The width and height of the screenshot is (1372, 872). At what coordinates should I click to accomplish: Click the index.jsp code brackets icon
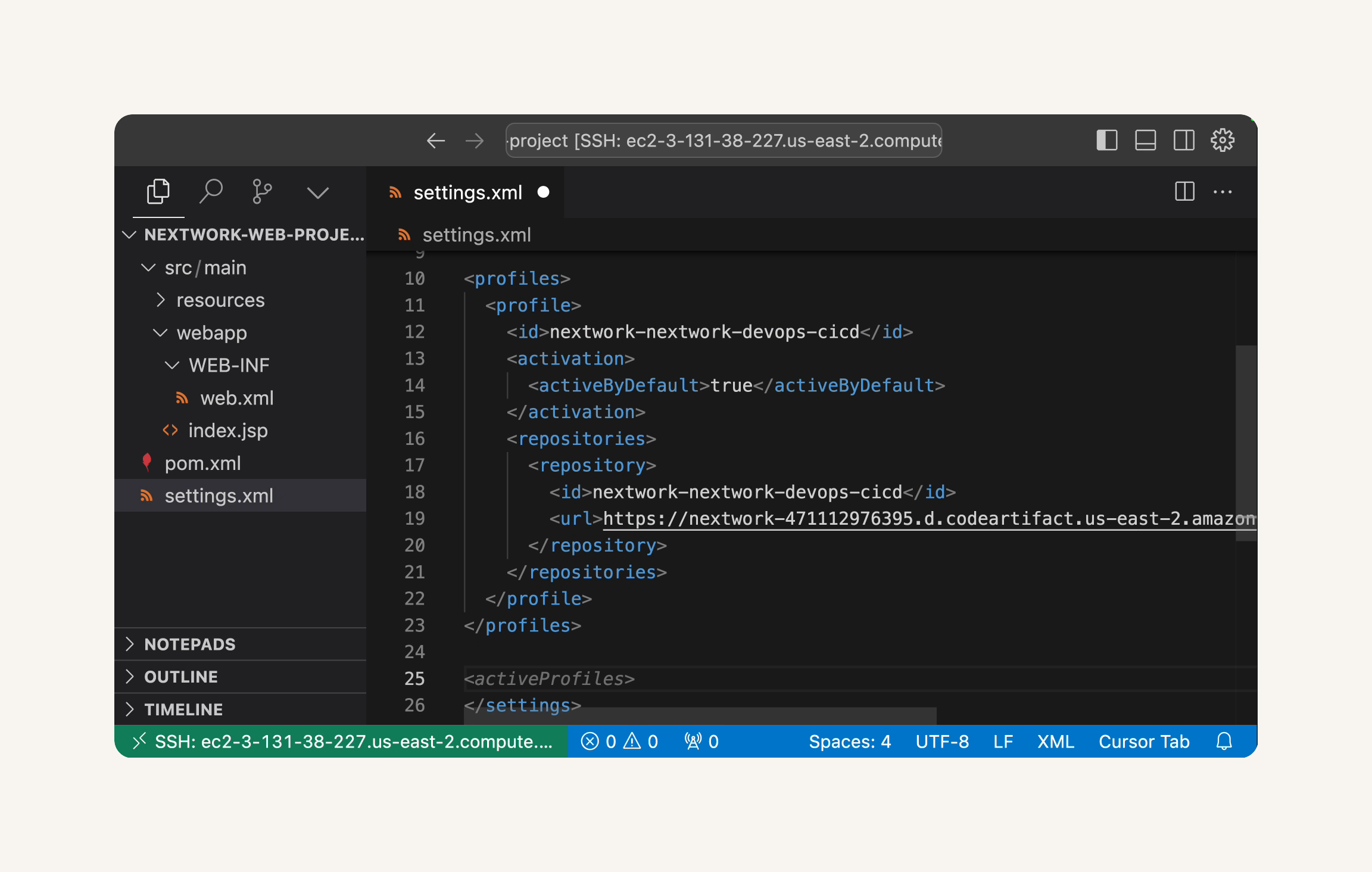pyautogui.click(x=170, y=430)
